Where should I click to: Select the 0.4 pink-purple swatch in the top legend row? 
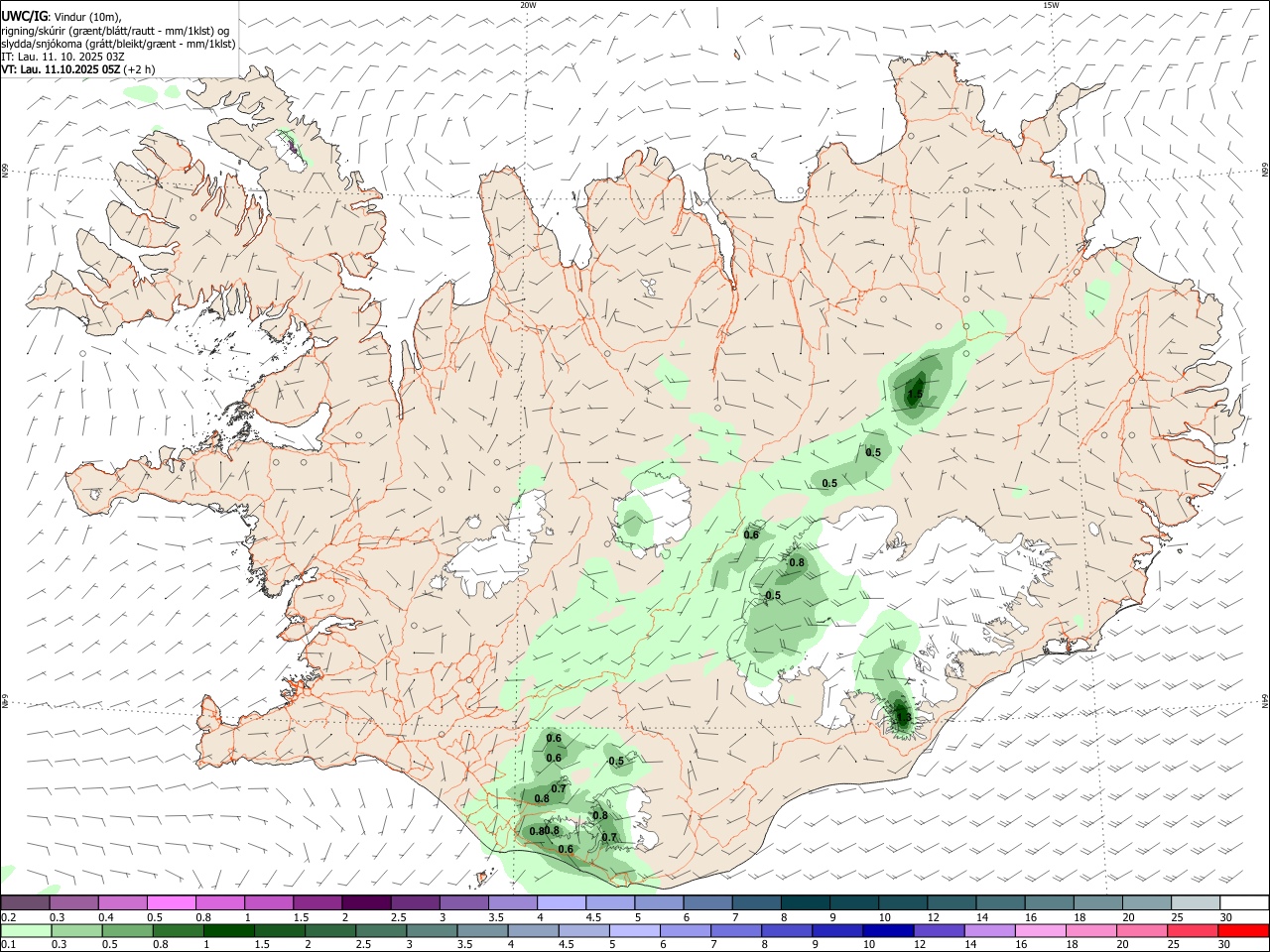(x=122, y=903)
